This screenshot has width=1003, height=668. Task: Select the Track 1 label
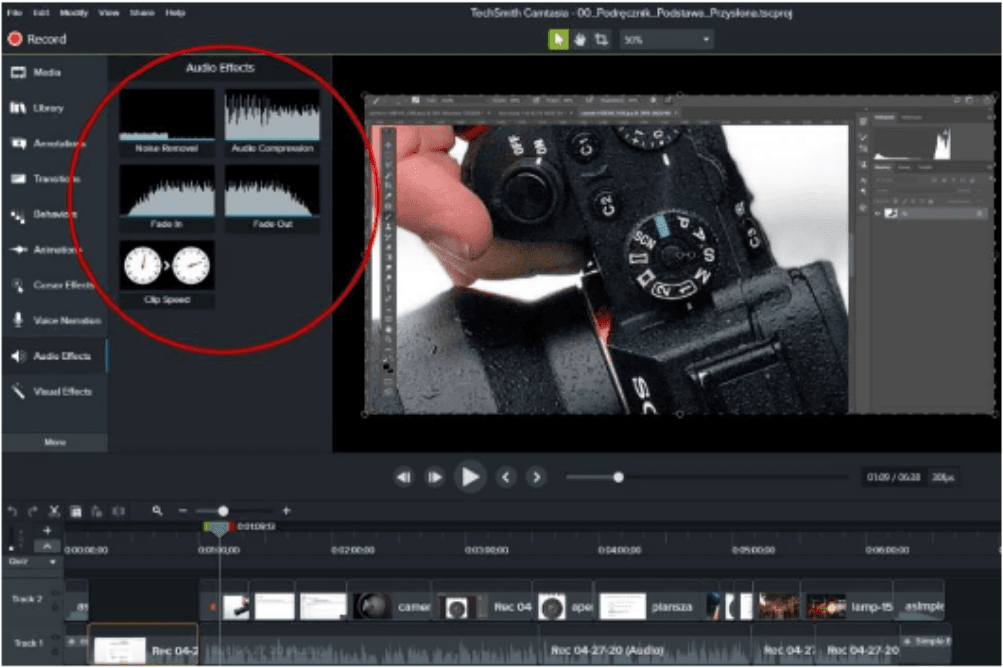[27, 643]
